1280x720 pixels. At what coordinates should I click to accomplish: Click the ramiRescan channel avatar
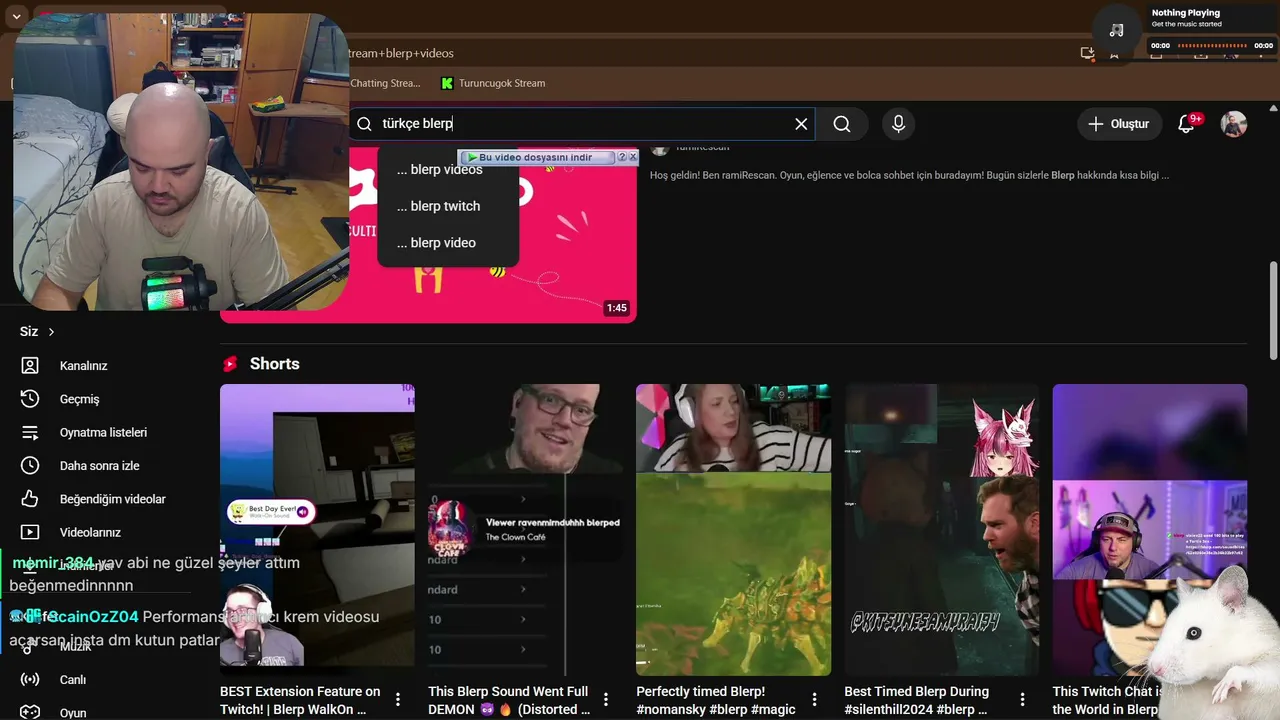click(659, 148)
